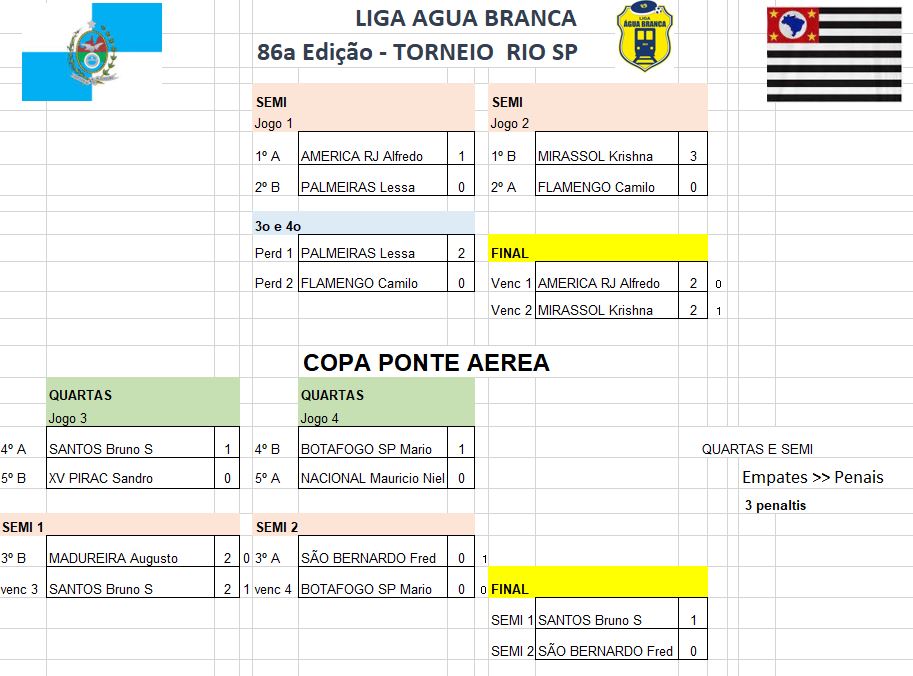Image resolution: width=913 pixels, height=676 pixels.
Task: Select the green QUARTAS header above Jogo 3
Action: 143,395
